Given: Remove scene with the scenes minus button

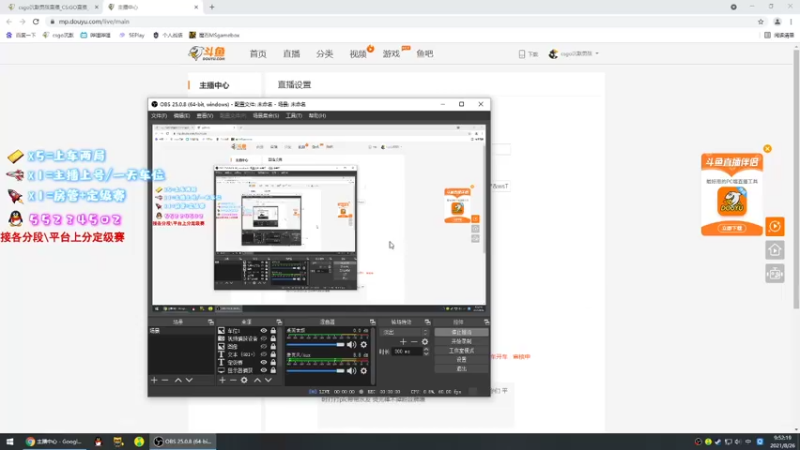Looking at the screenshot, I should 165,380.
